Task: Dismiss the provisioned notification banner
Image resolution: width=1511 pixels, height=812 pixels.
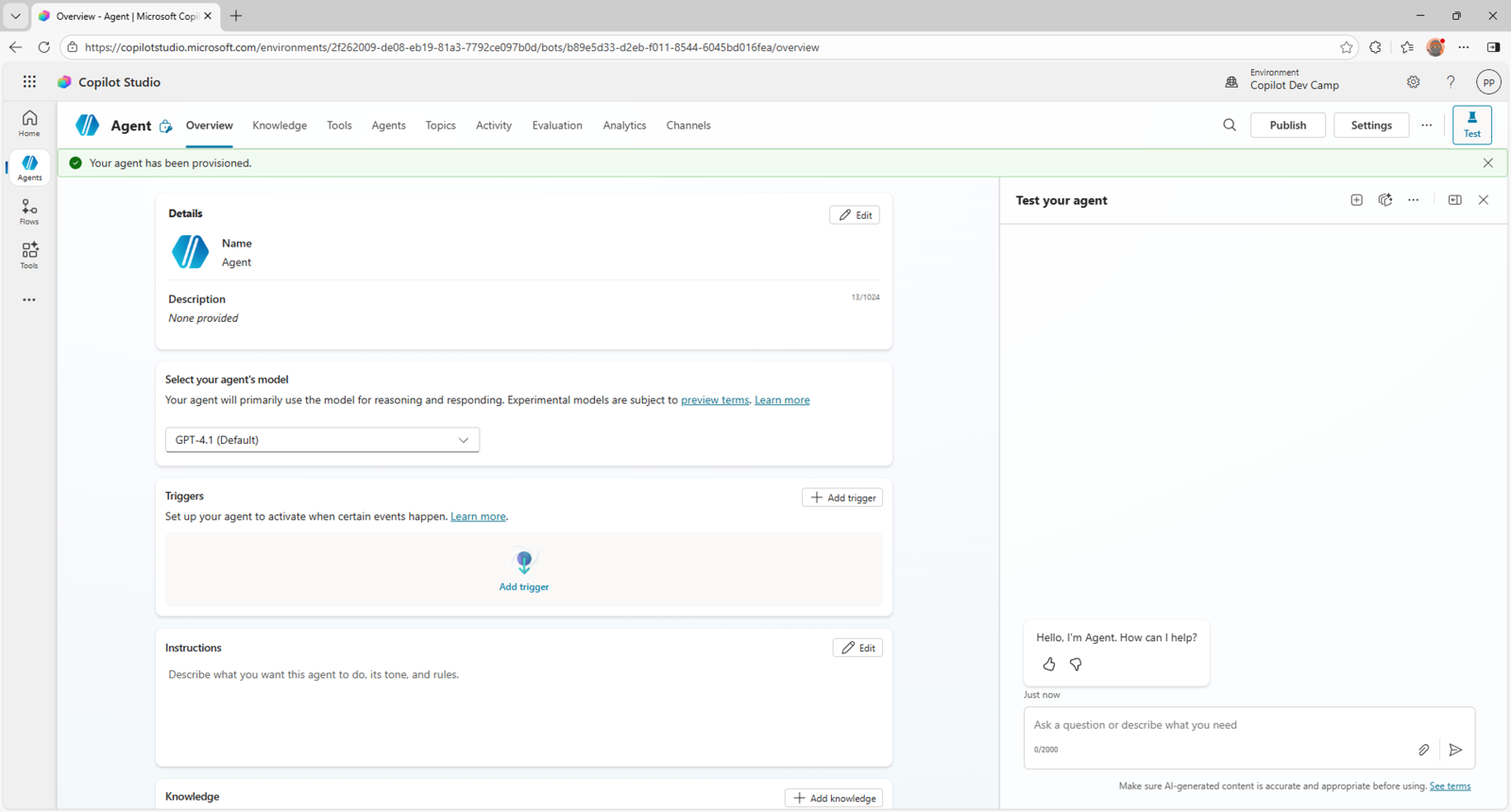Action: click(x=1487, y=163)
